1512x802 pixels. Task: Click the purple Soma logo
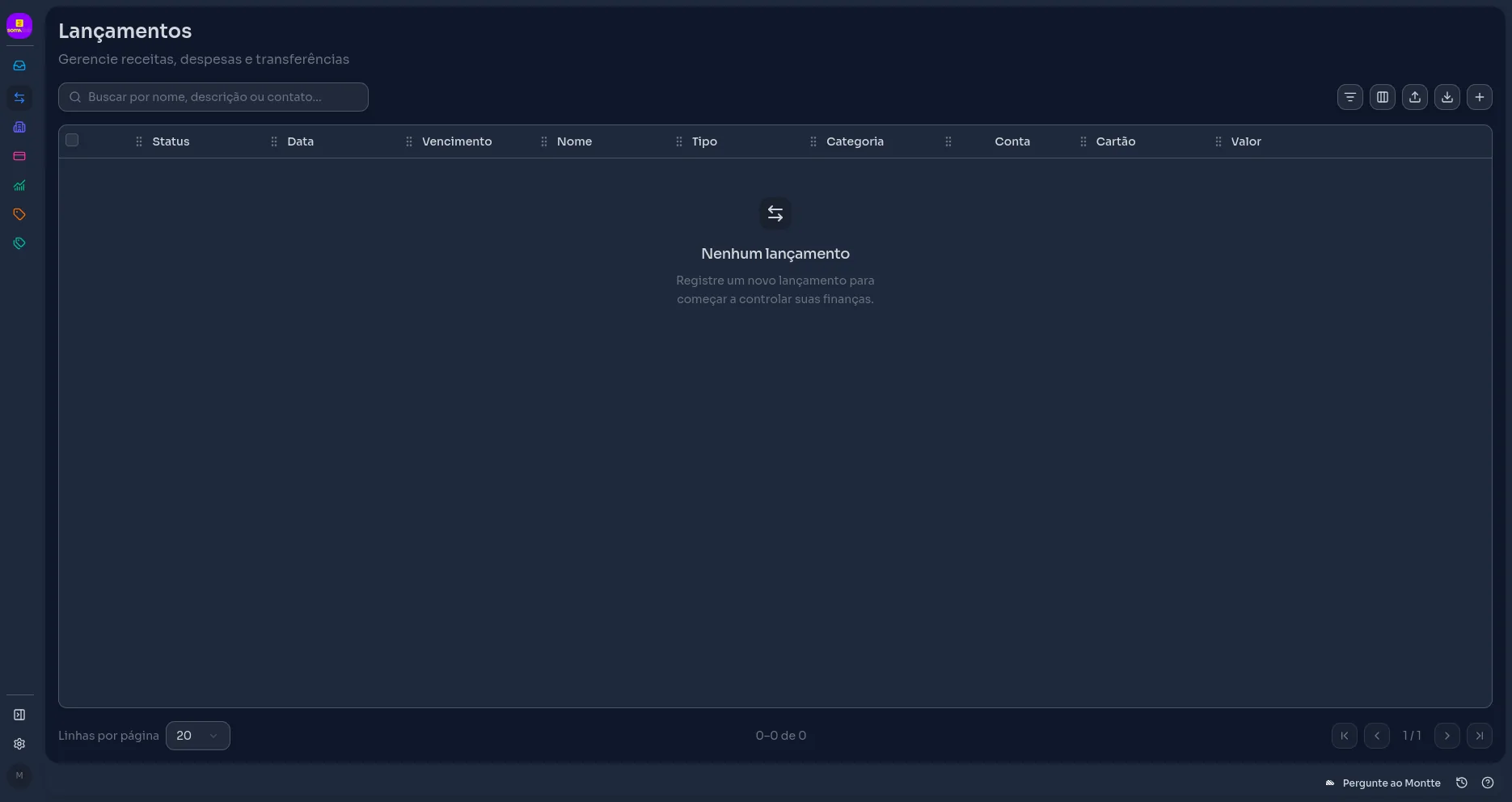[19, 26]
